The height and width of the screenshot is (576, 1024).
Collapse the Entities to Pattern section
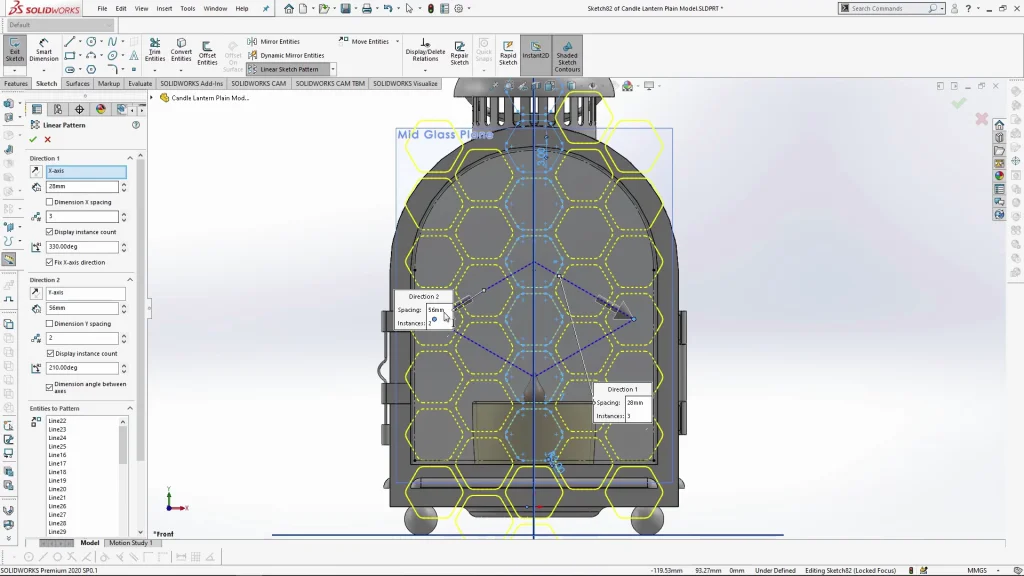pos(129,408)
